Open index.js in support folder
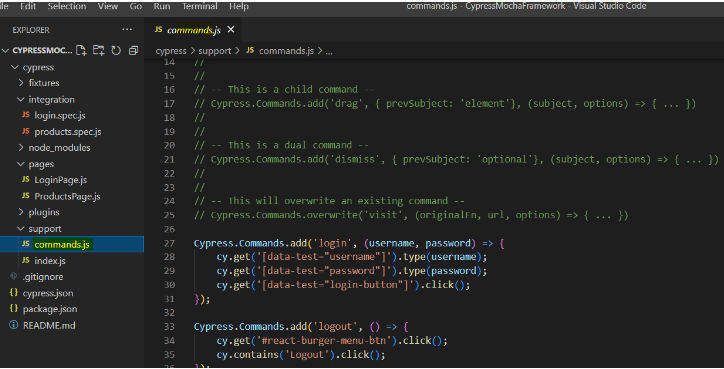 click(50, 260)
